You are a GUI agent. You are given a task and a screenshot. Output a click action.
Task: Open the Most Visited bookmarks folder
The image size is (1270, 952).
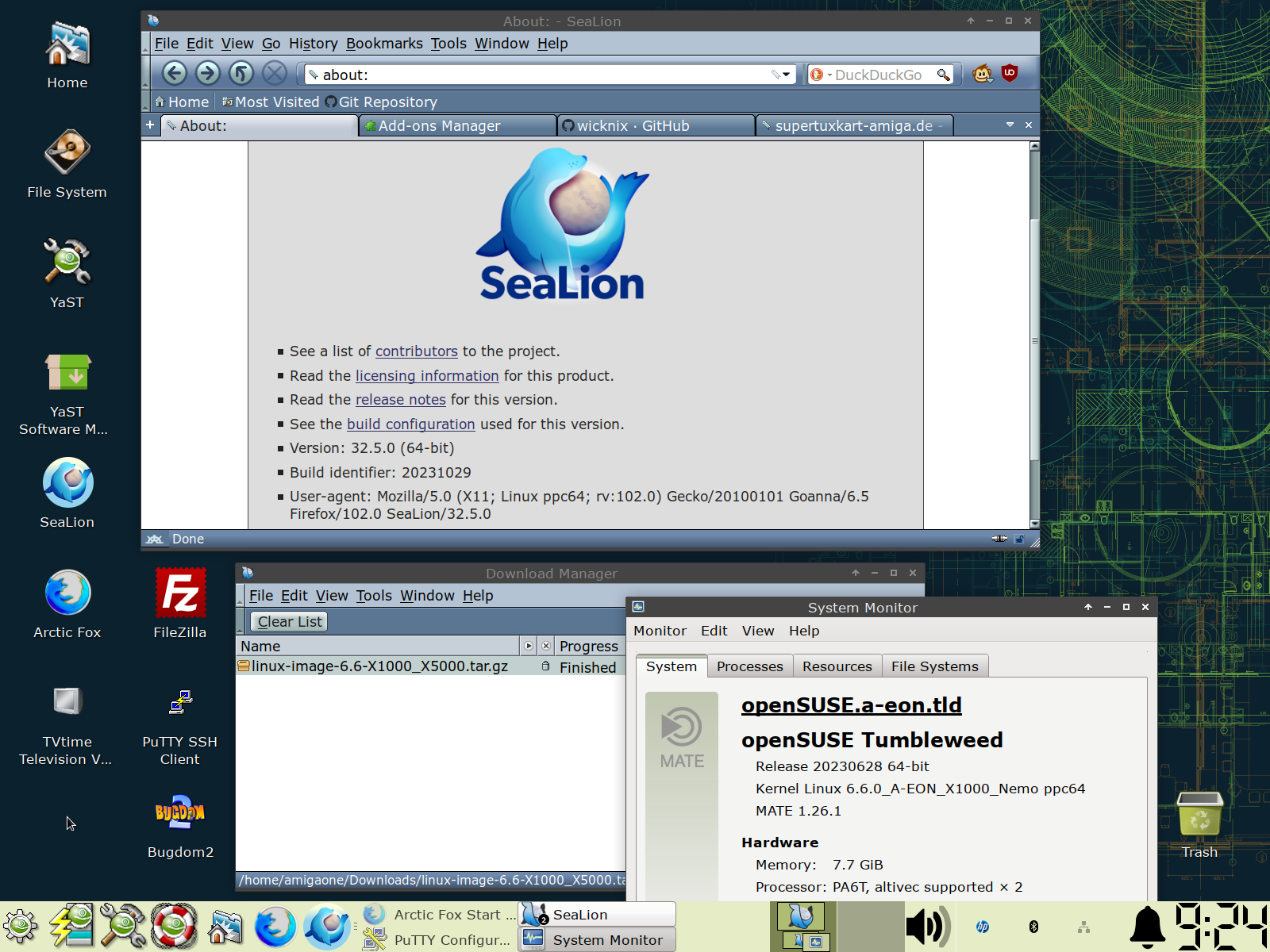(271, 102)
